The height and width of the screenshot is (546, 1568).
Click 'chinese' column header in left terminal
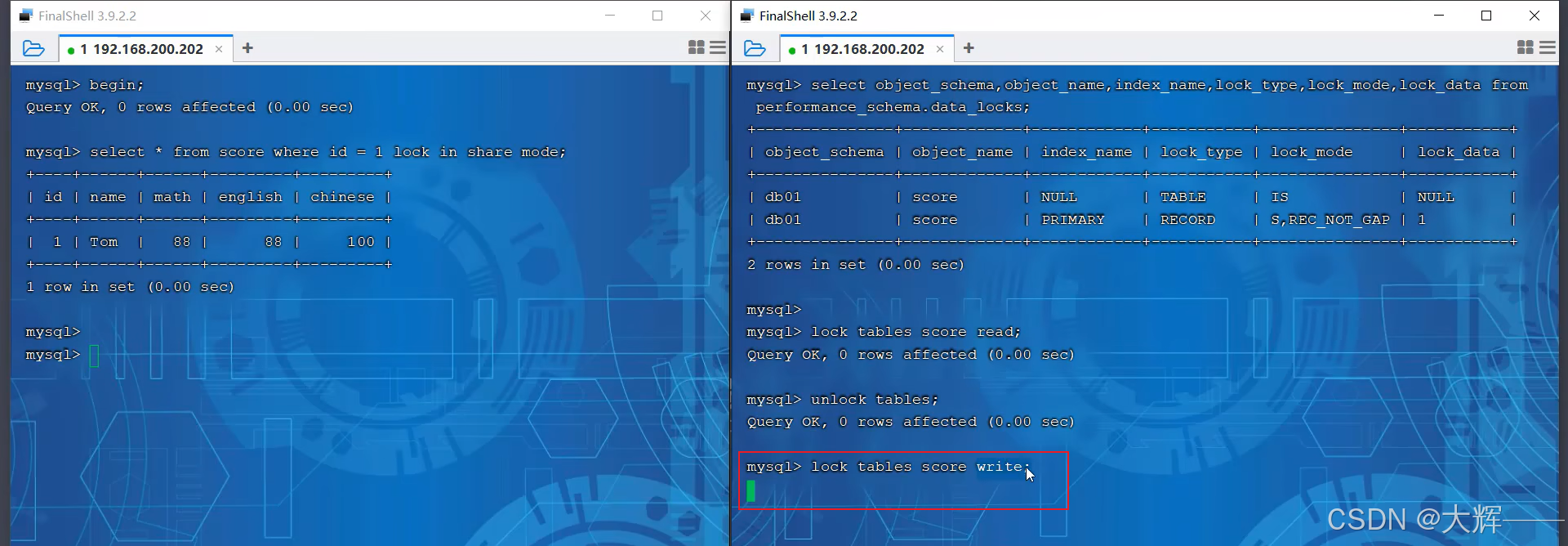[342, 197]
